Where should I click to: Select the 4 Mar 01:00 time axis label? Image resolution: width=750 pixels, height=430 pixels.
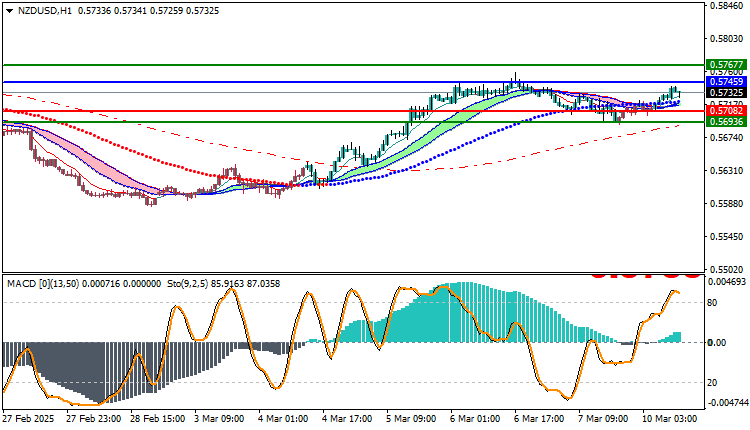283,419
